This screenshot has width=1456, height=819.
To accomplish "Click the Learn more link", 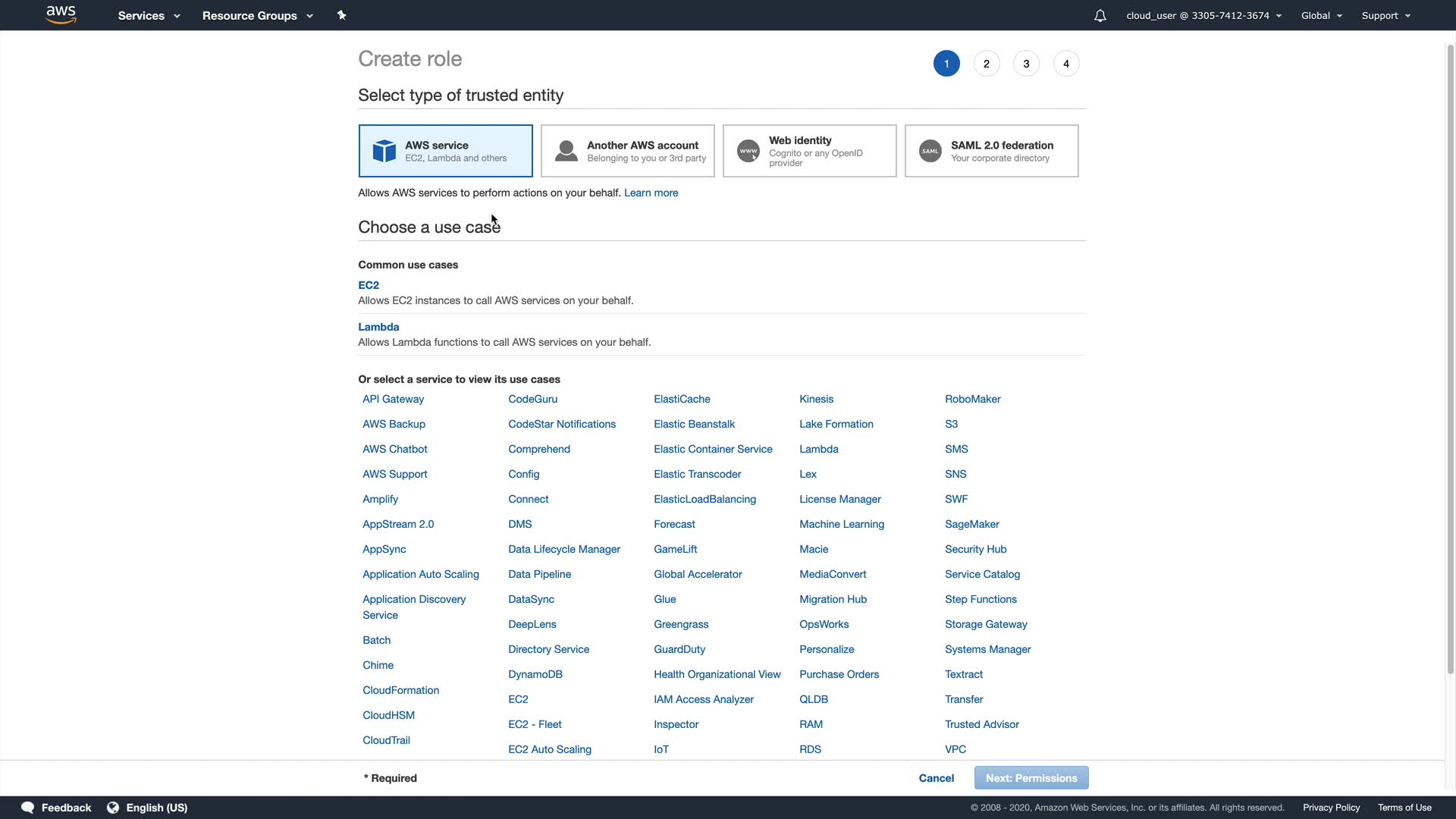I will pyautogui.click(x=651, y=193).
